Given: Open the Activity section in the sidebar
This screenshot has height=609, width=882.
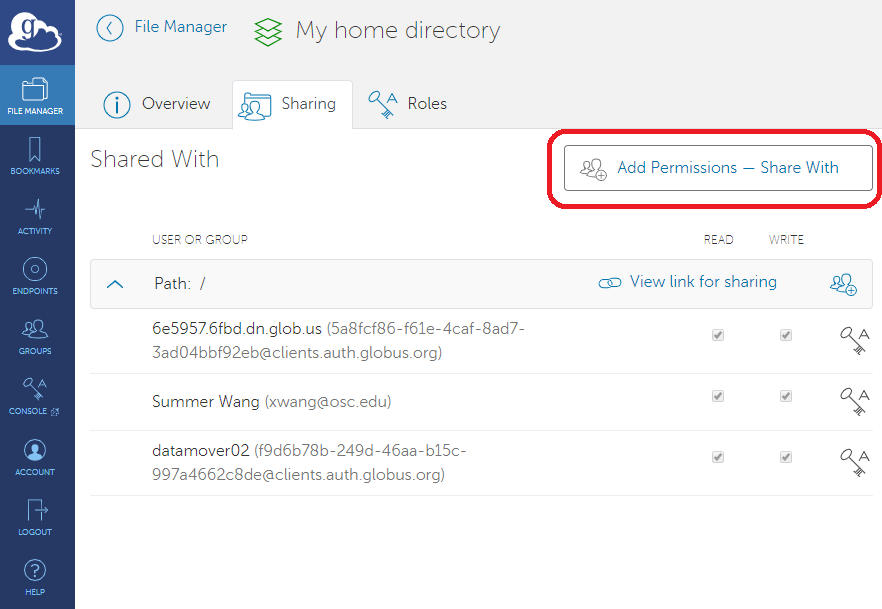Looking at the screenshot, I should [35, 217].
